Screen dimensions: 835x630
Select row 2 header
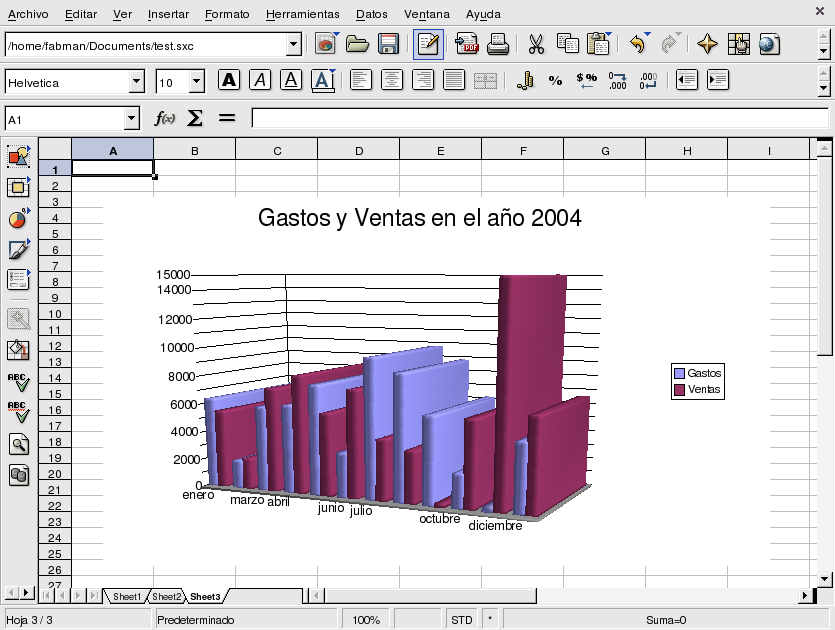(55, 185)
